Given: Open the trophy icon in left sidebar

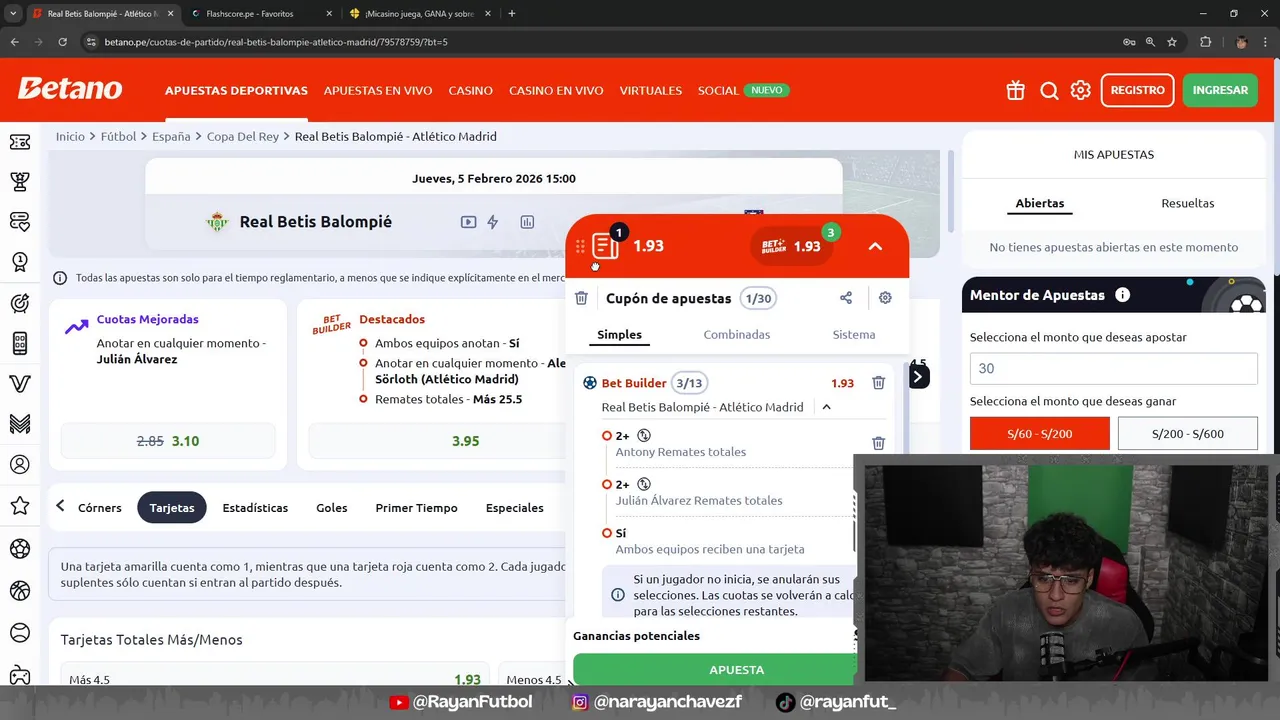Looking at the screenshot, I should pos(20,182).
